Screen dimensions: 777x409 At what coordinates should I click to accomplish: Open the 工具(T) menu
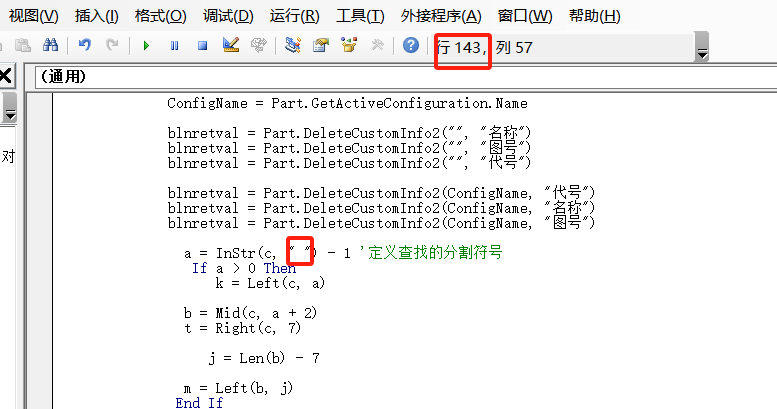360,16
